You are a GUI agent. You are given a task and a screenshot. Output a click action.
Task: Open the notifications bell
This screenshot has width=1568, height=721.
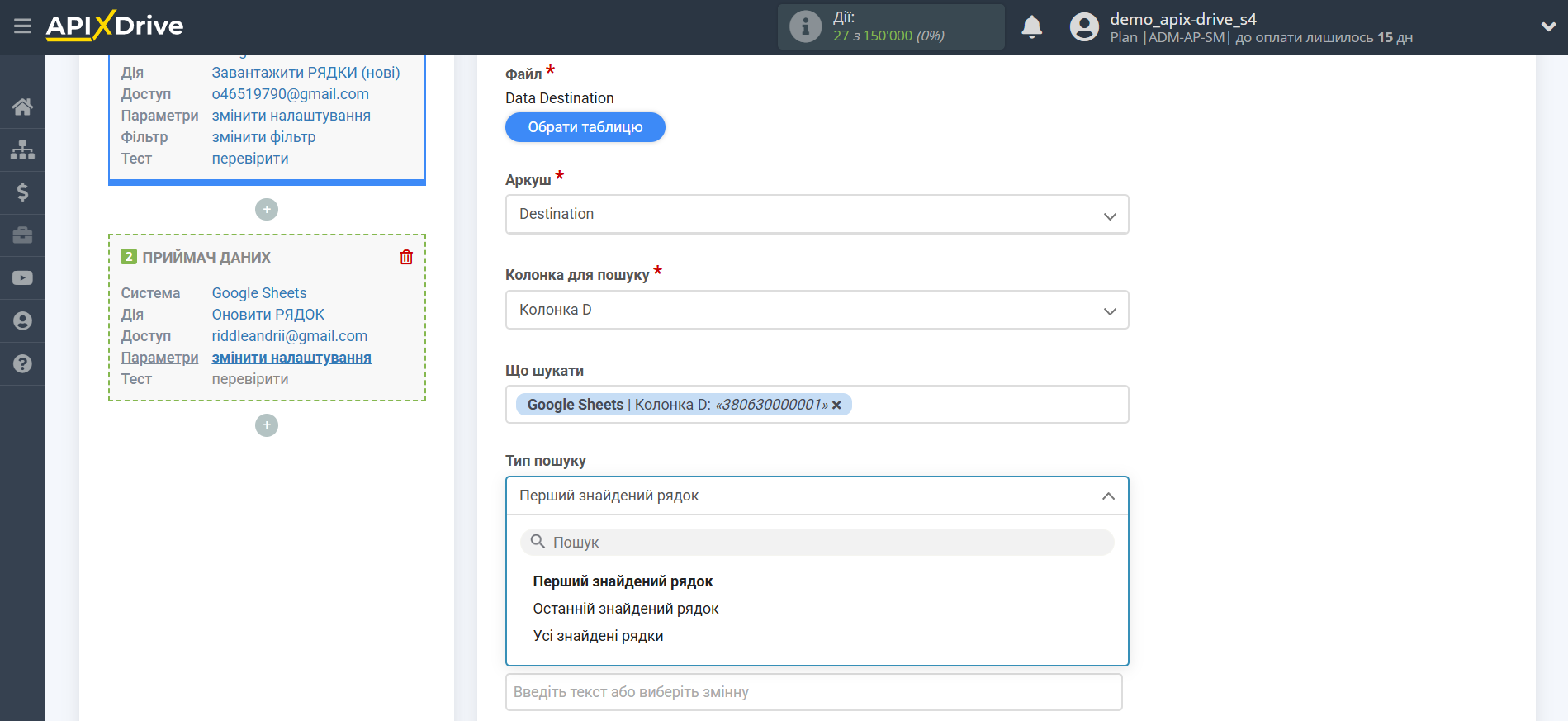1032,27
